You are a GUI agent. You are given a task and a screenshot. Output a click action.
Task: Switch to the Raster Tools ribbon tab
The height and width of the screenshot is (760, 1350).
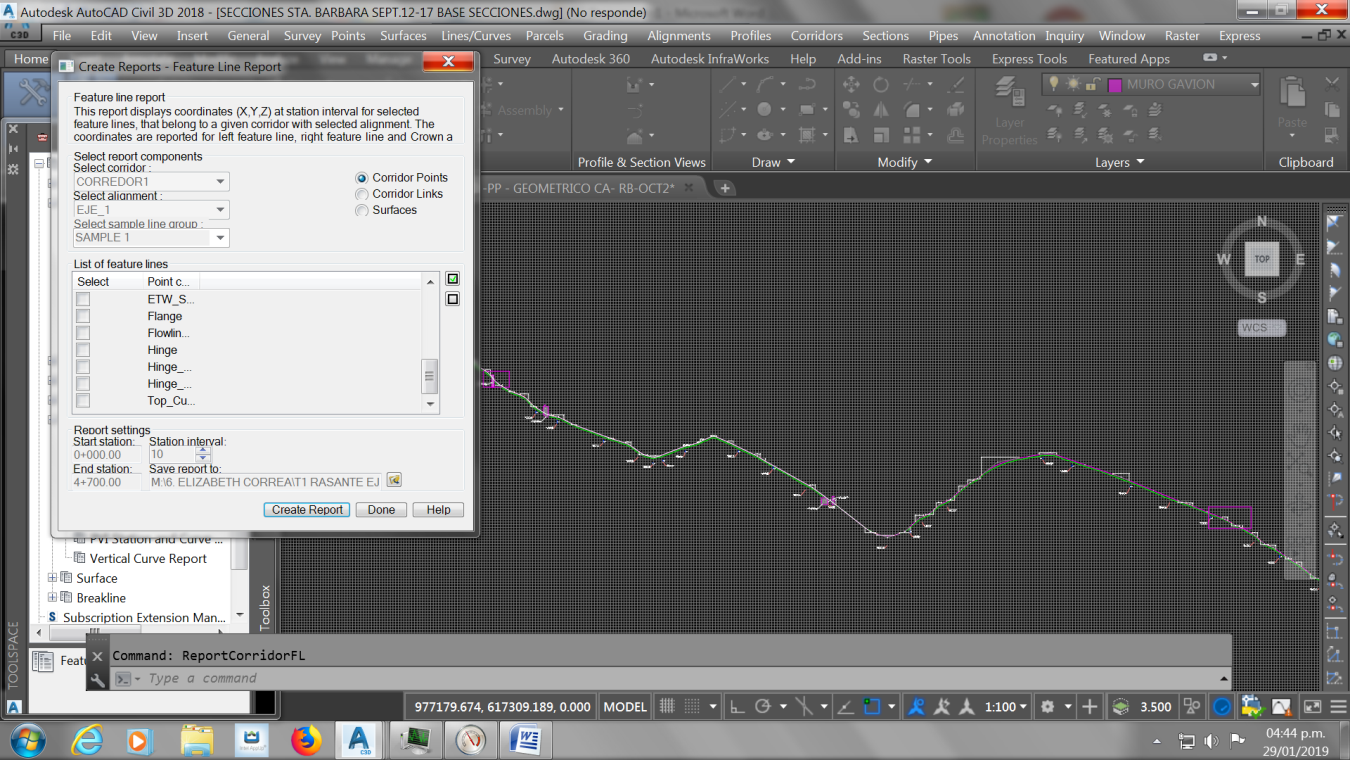click(x=937, y=59)
